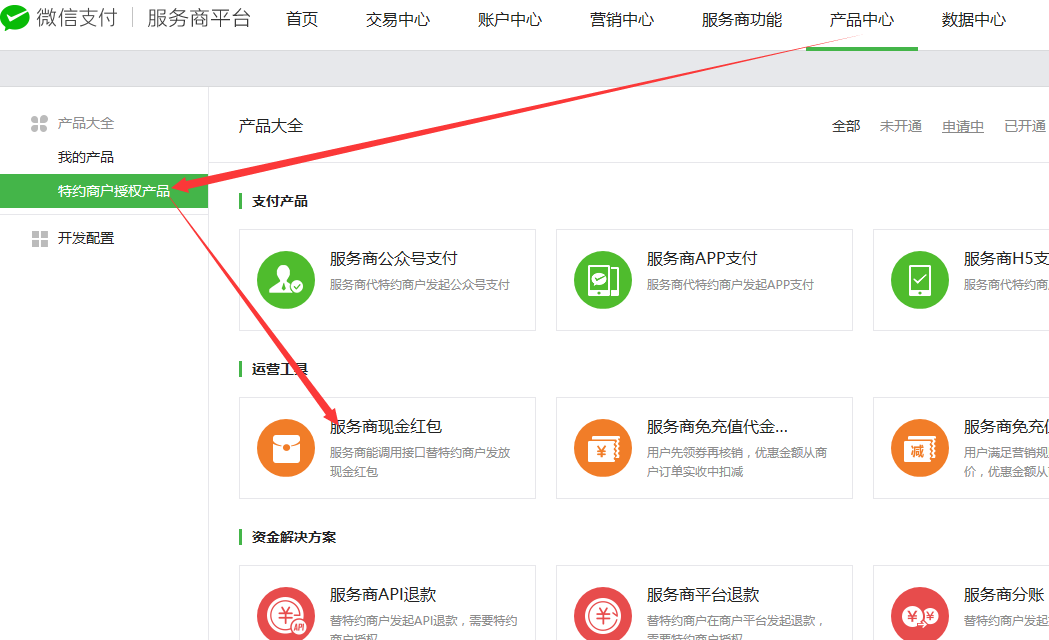The width and height of the screenshot is (1049, 640).
Task: Select the 产品中心 navigation tab
Action: [862, 19]
